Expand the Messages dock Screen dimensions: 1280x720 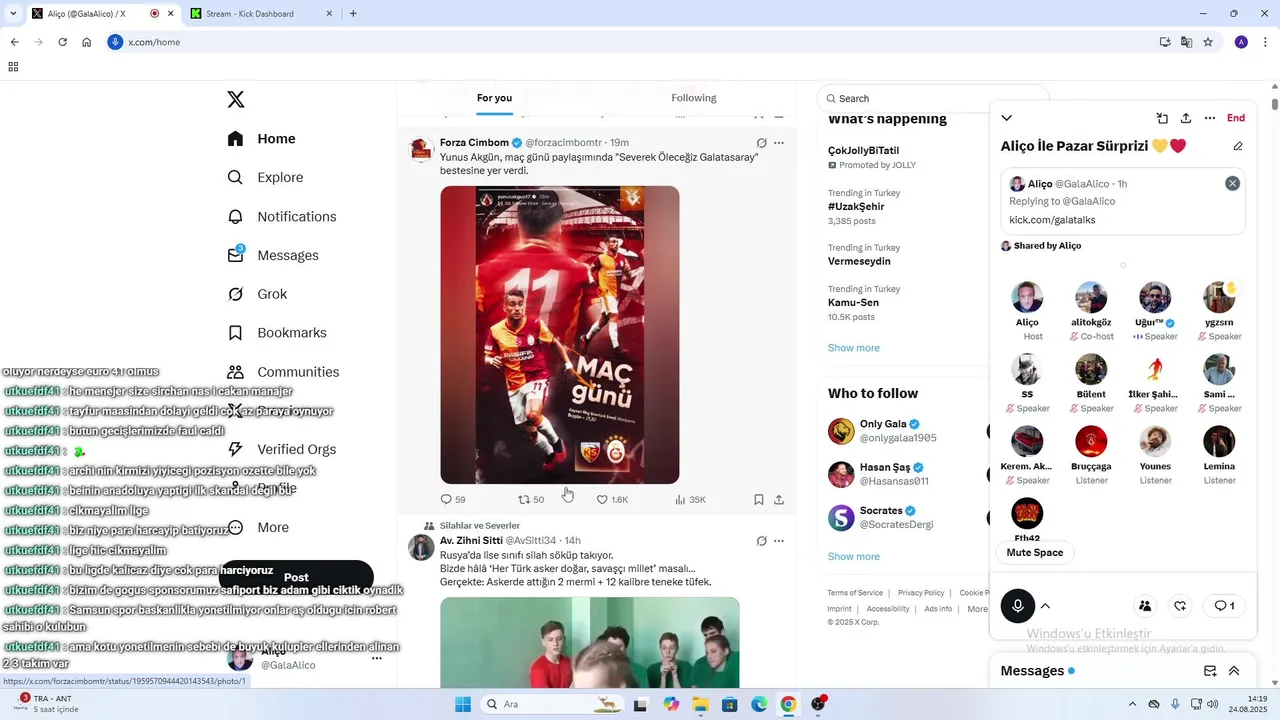(x=1234, y=671)
